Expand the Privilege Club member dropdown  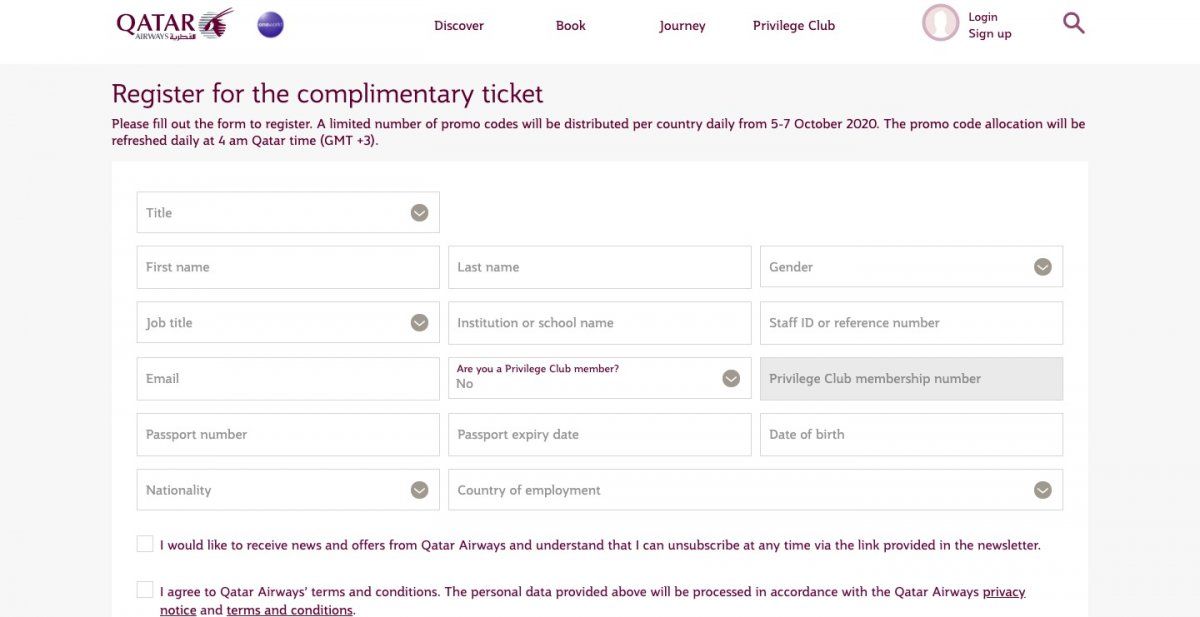click(x=731, y=378)
